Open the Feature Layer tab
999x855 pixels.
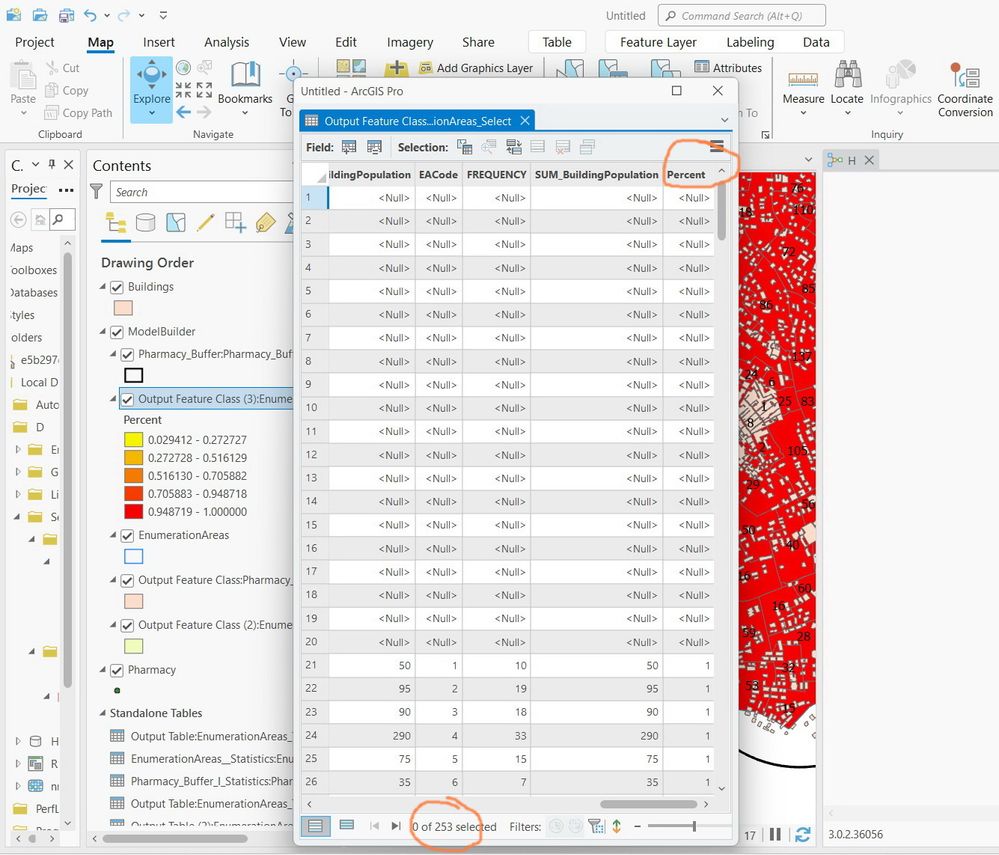658,42
